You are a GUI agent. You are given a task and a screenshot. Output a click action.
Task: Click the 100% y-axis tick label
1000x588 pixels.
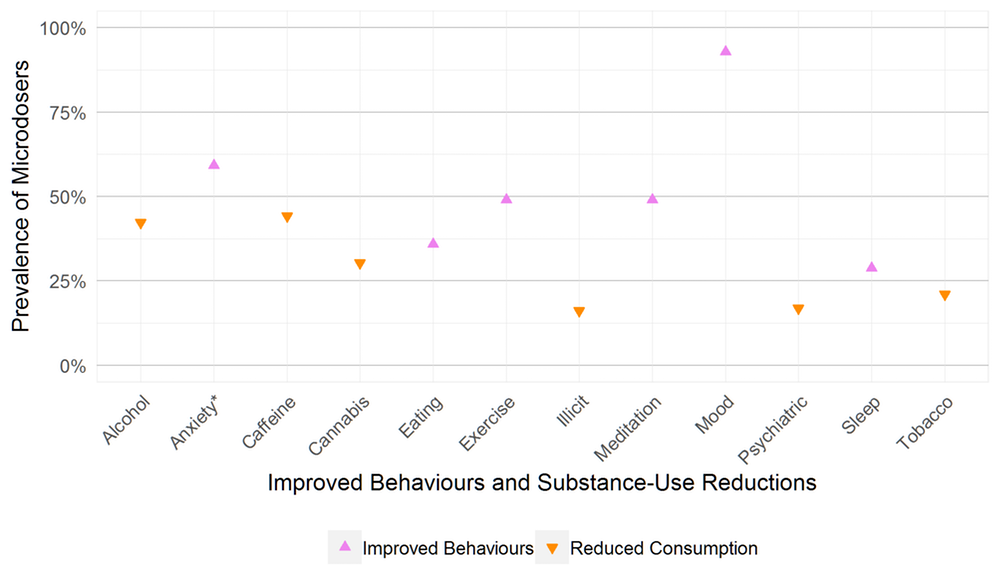62,28
